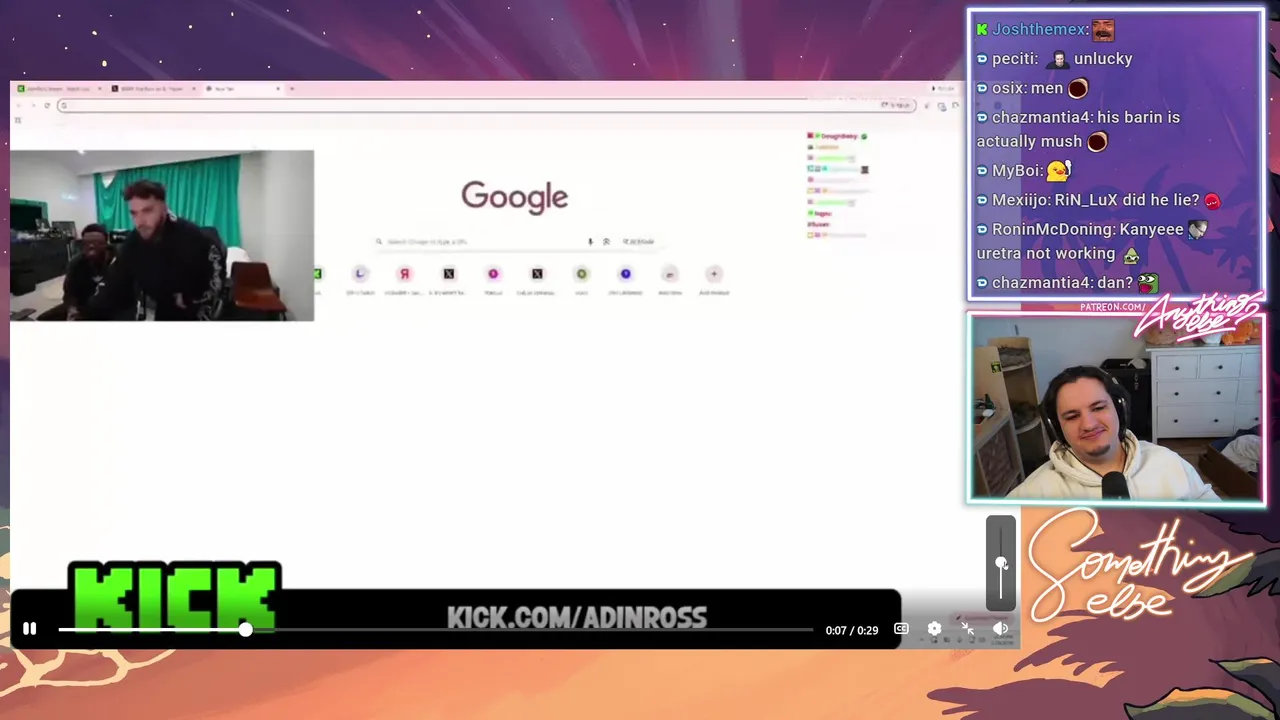The image size is (1280, 720).
Task: Click the DoughBaby name in the in-video chat
Action: pyautogui.click(x=838, y=136)
